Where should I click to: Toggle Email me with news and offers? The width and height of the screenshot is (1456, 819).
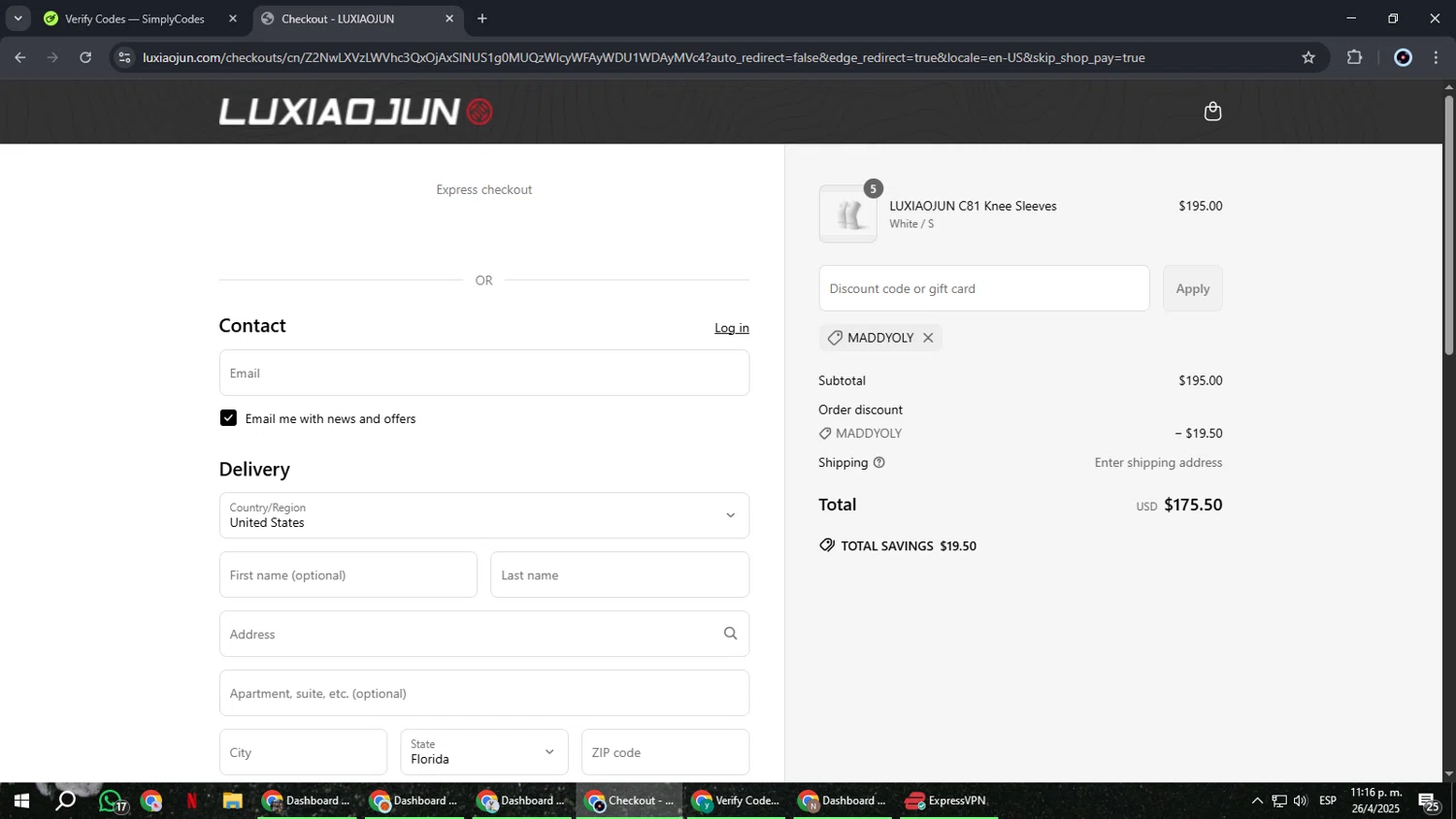point(228,418)
